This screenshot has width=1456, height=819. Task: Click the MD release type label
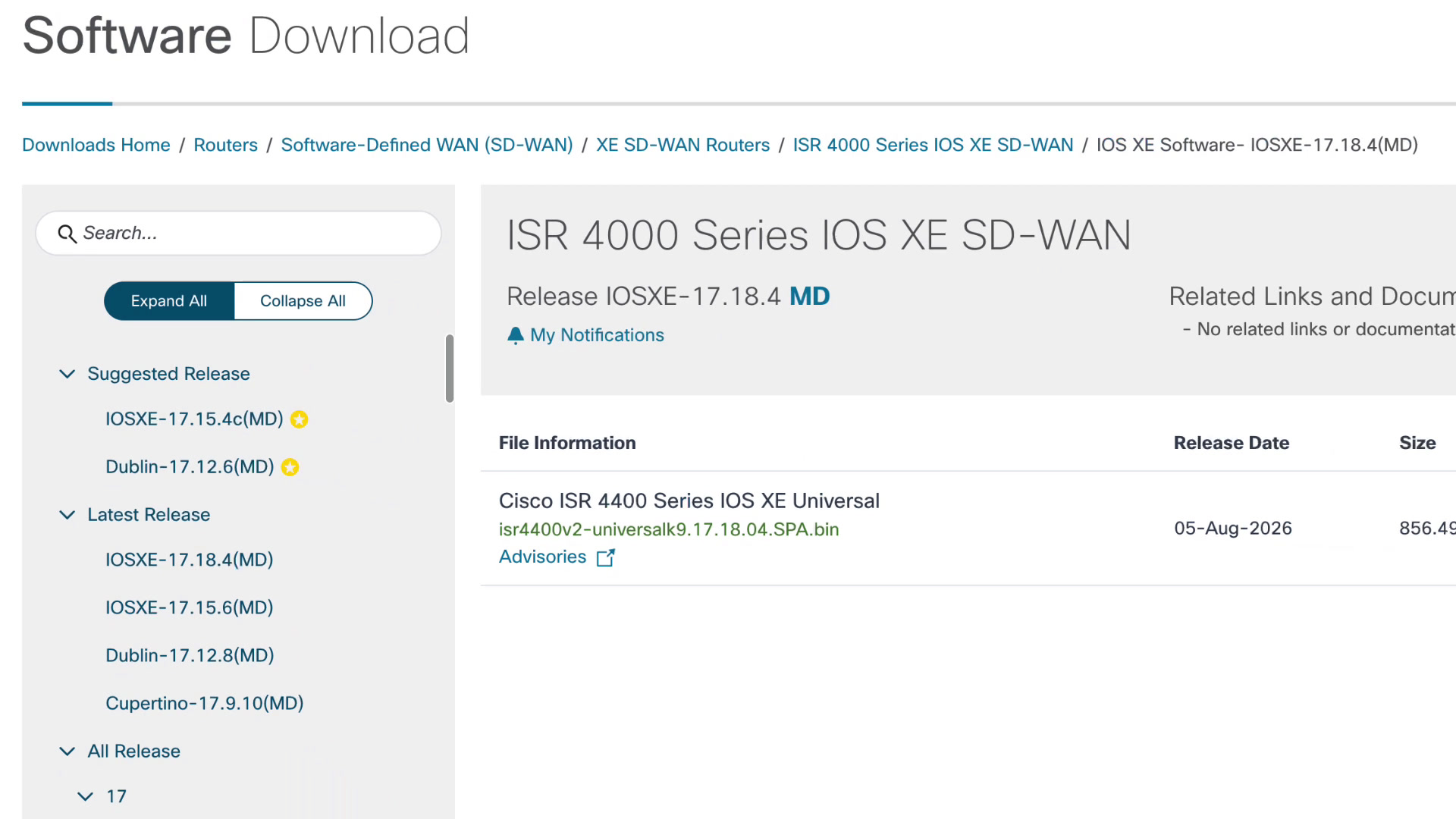pyautogui.click(x=810, y=296)
